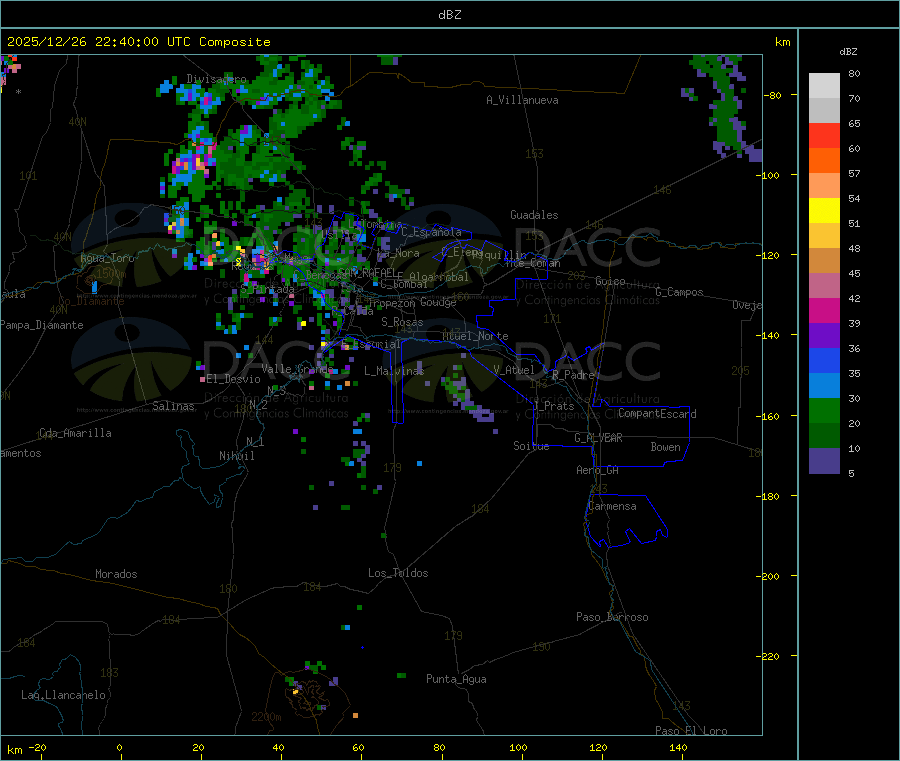The image size is (900, 761).
Task: Click the Punta_Agua location label
Action: 456,679
